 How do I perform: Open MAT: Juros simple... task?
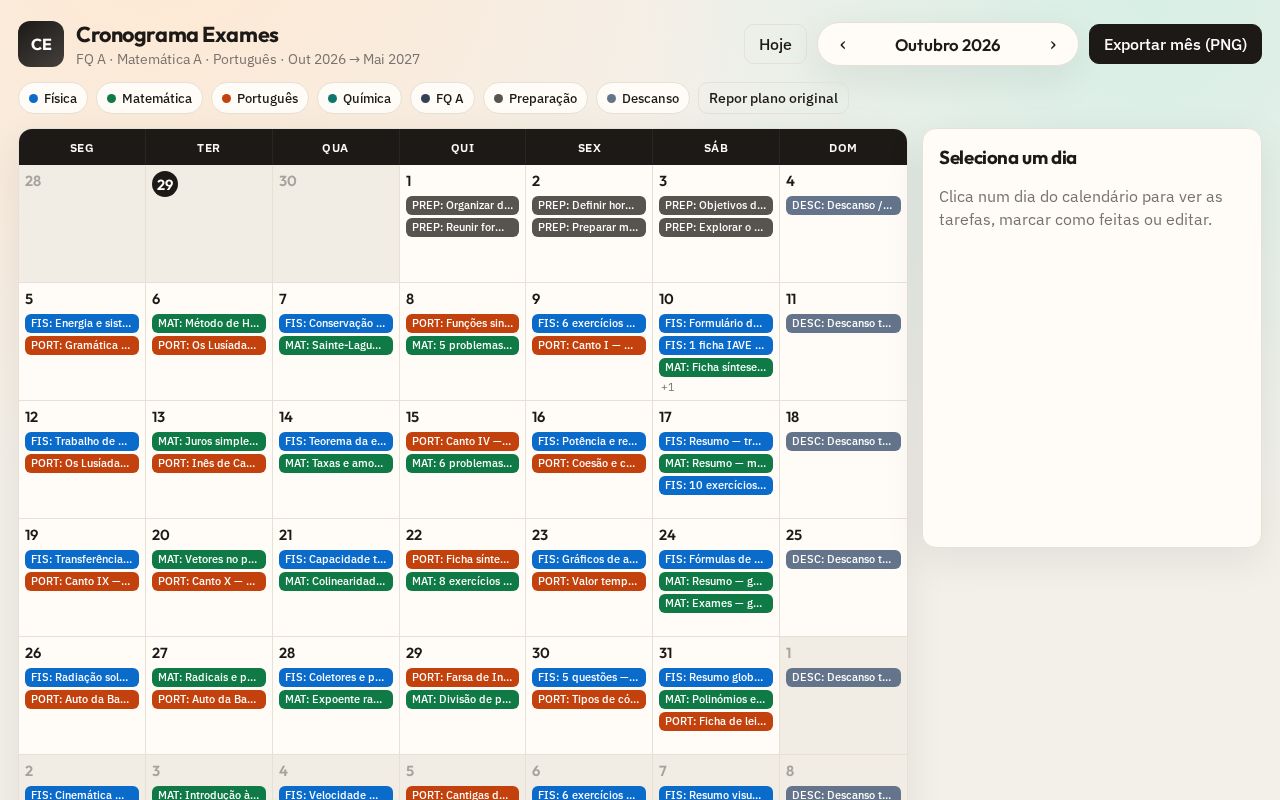[209, 441]
